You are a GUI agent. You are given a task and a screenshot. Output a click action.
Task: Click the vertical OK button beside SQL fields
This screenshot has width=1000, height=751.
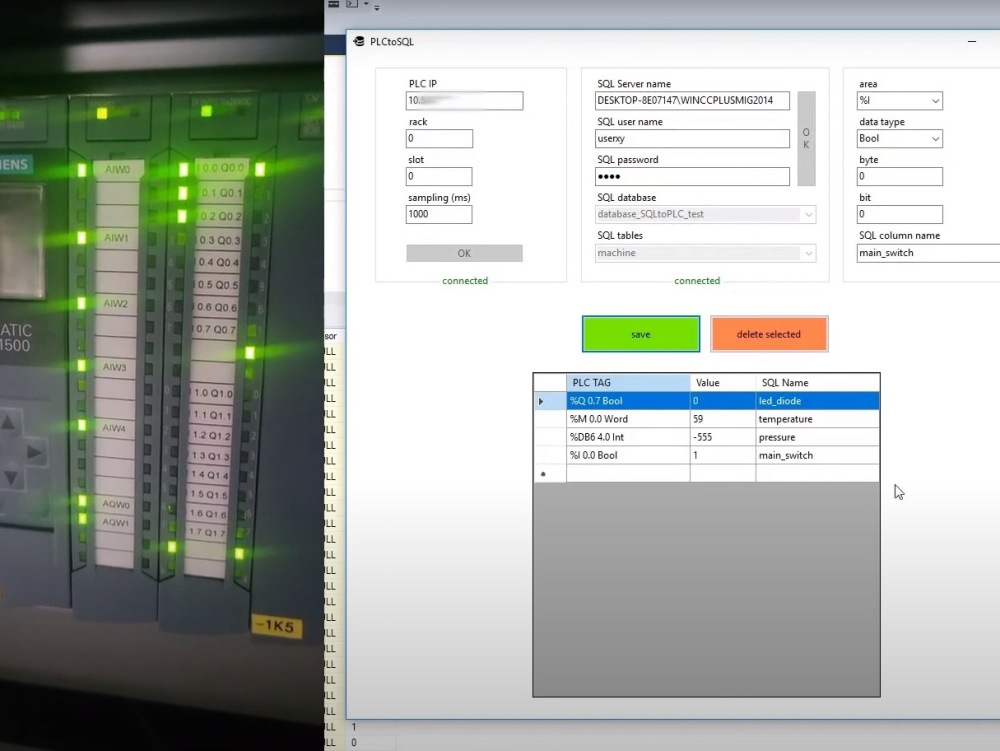click(806, 138)
